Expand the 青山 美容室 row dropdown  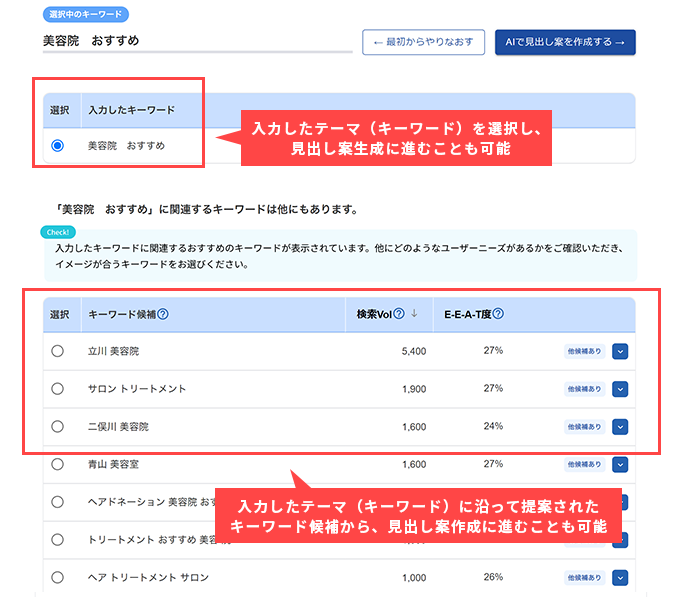(x=620, y=464)
